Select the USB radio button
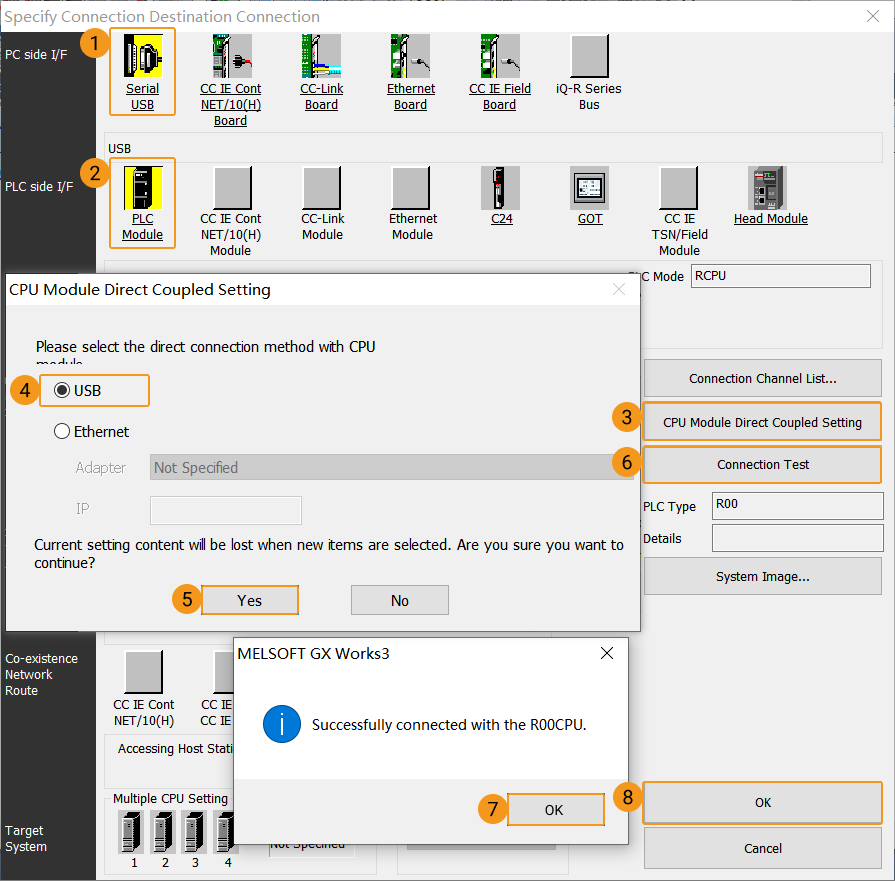Image resolution: width=895 pixels, height=881 pixels. (x=63, y=391)
